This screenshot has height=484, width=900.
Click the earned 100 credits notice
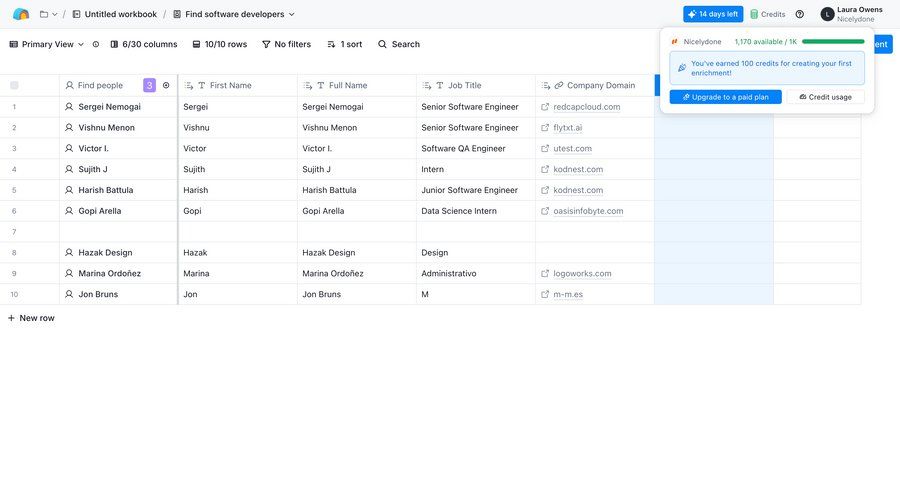[767, 68]
